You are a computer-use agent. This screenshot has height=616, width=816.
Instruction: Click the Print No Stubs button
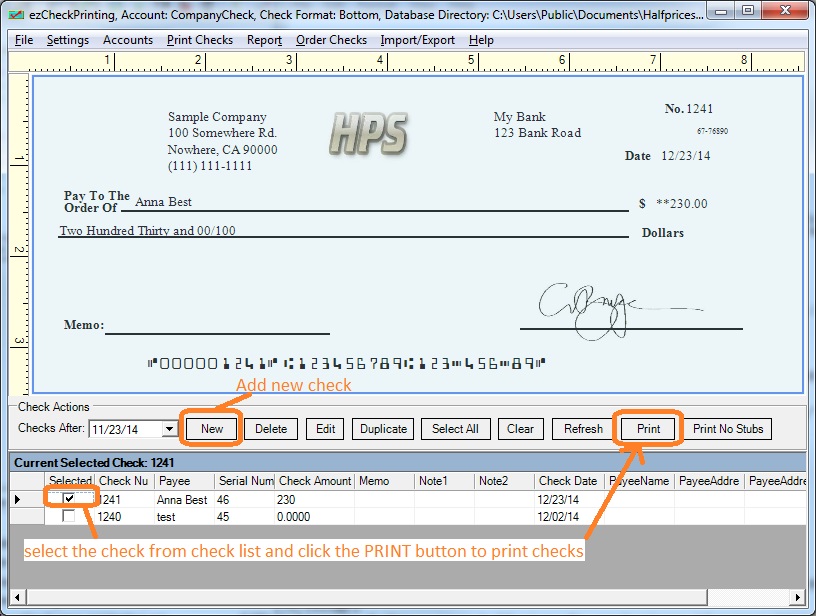[x=728, y=429]
